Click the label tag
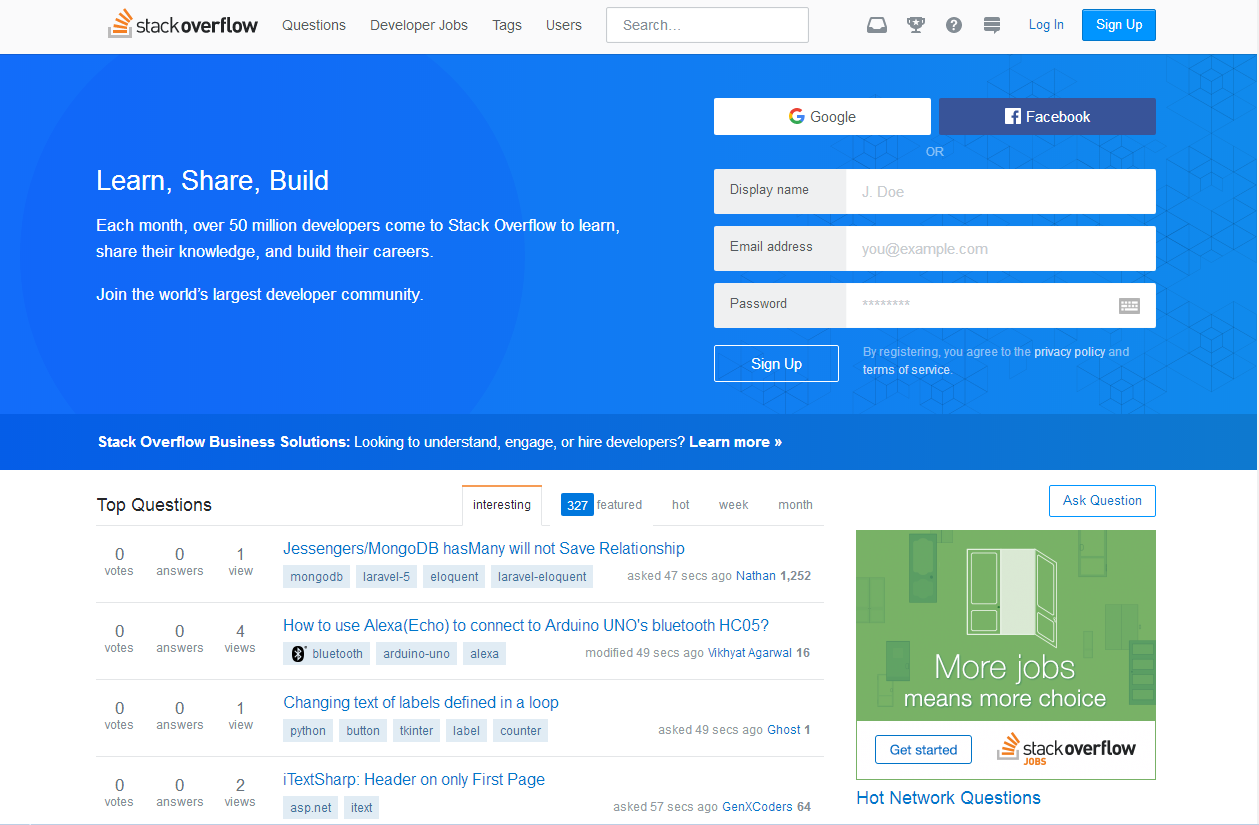Image resolution: width=1259 pixels, height=825 pixels. point(467,731)
